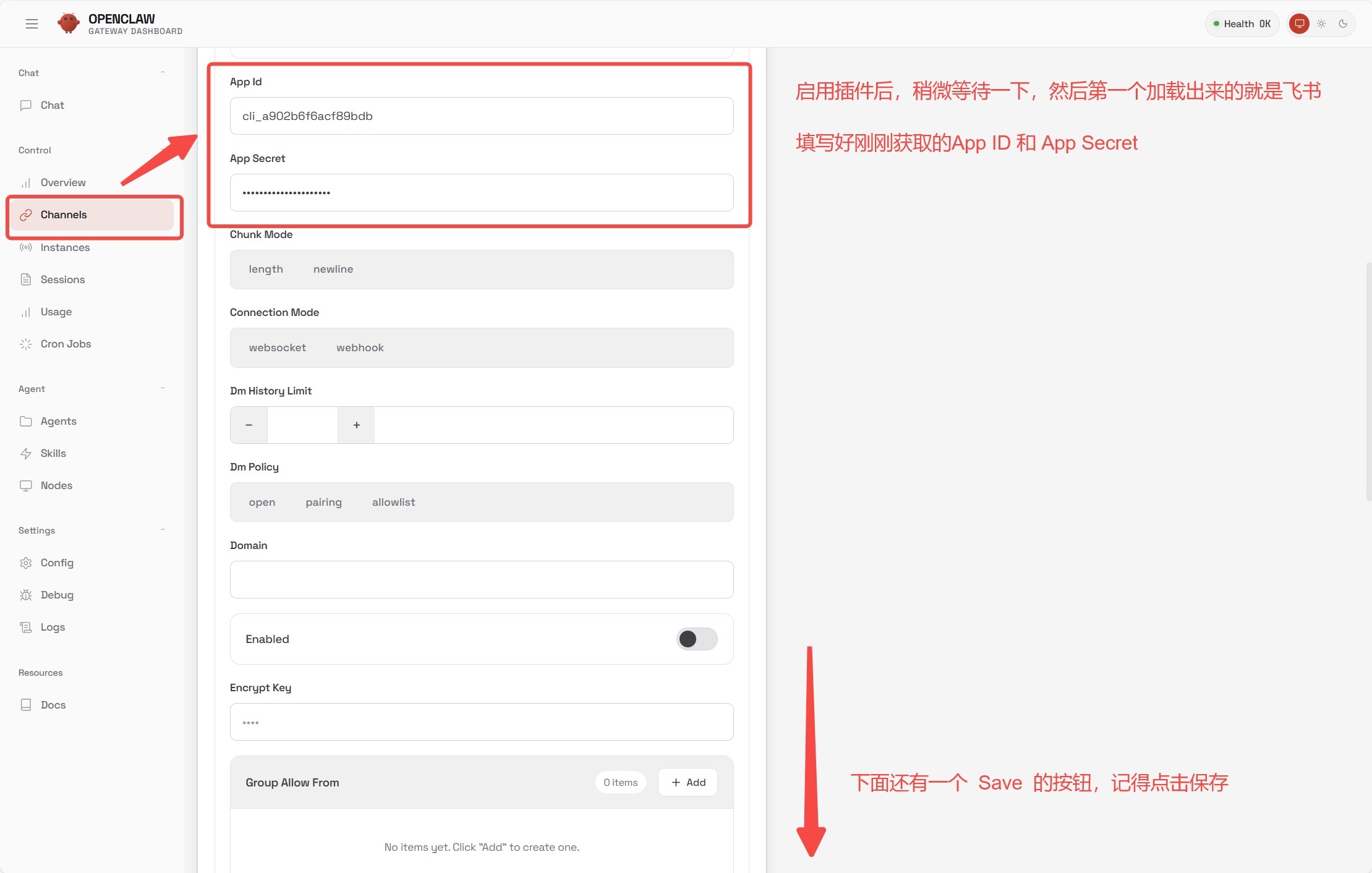Screen dimensions: 1372x873
Task: Open the Debug page
Action: pyautogui.click(x=57, y=595)
